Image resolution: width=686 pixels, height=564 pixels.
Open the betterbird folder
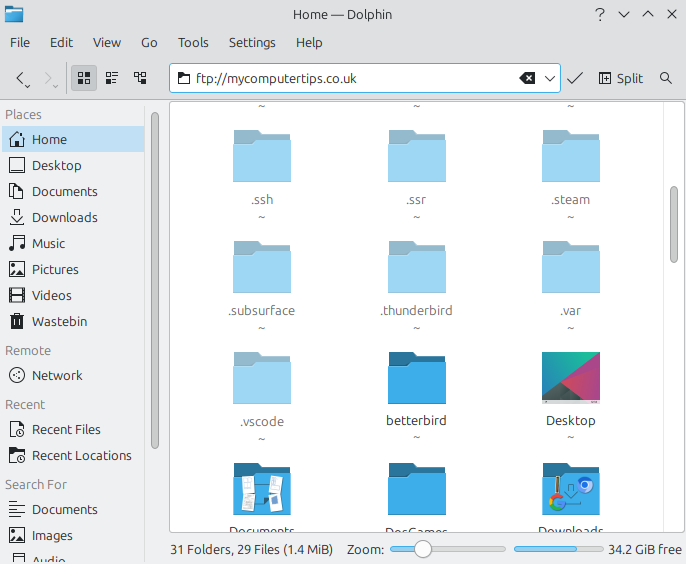[x=416, y=378]
